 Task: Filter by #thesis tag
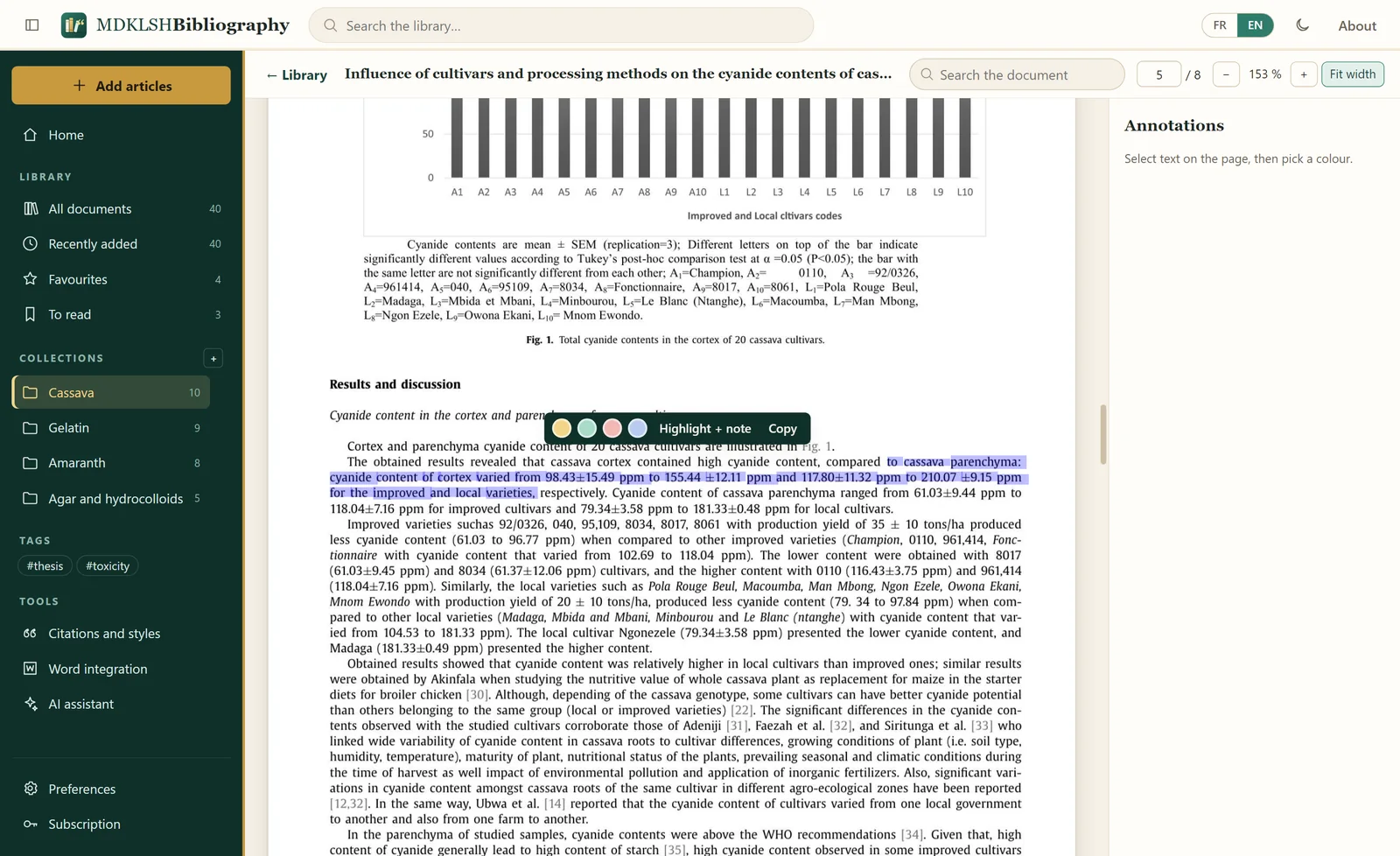[x=45, y=565]
